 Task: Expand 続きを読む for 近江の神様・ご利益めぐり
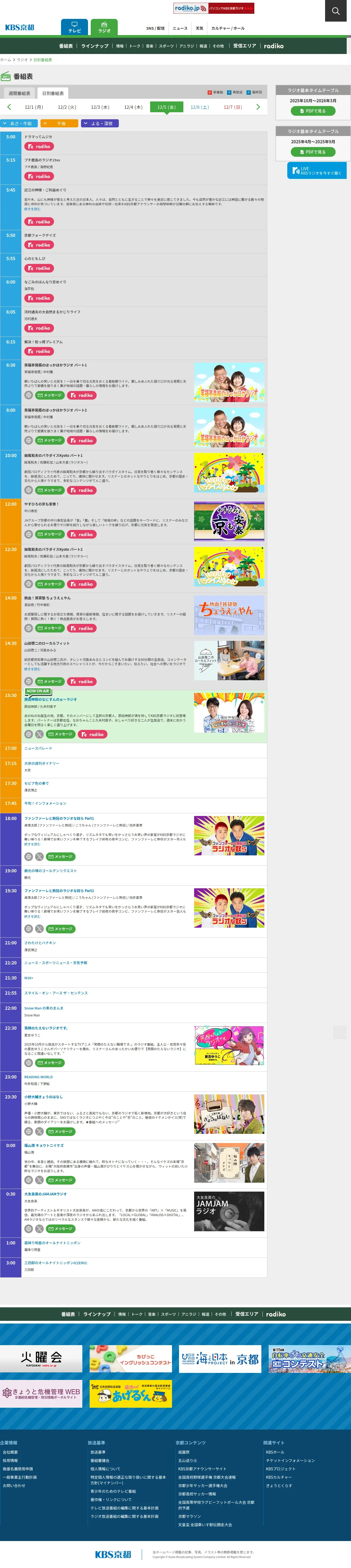tap(32, 209)
